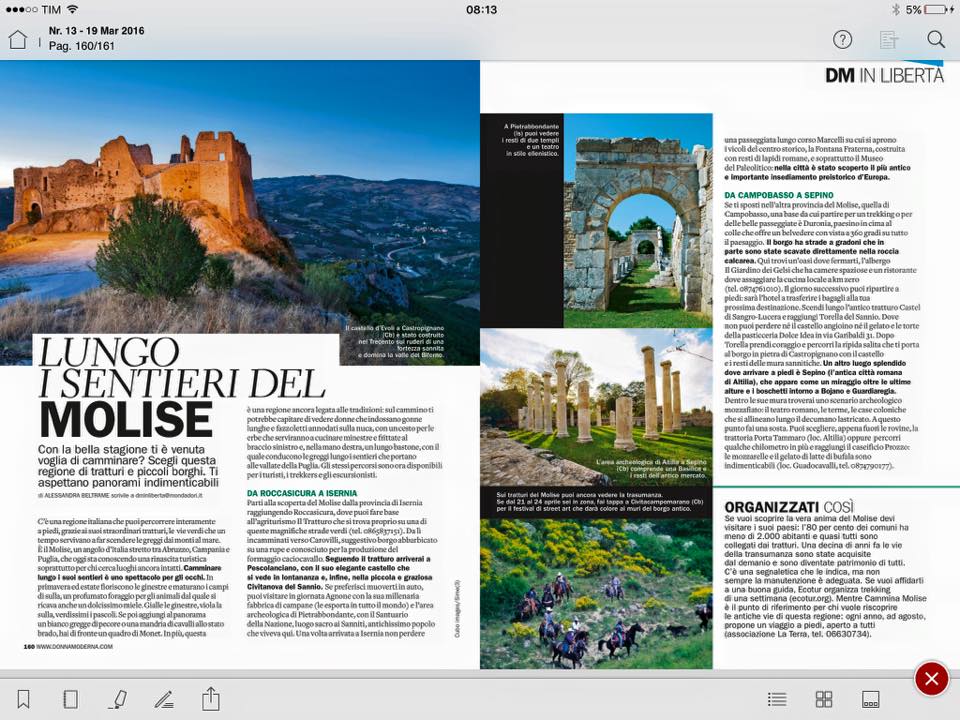The width and height of the screenshot is (960, 720).
Task: Tap the horse riders photo
Action: pos(596,593)
